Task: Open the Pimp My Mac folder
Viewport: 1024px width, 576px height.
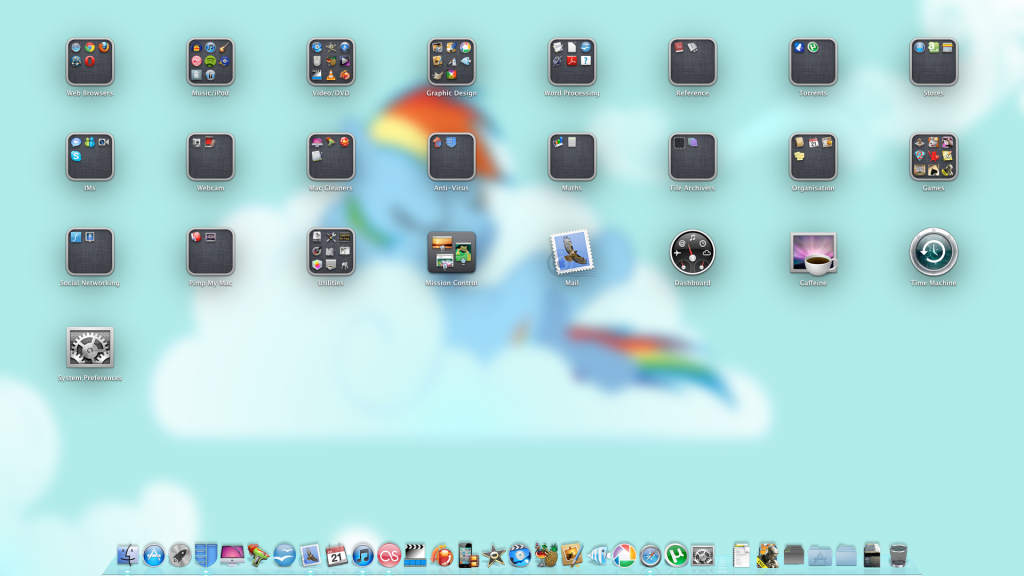Action: pyautogui.click(x=210, y=251)
